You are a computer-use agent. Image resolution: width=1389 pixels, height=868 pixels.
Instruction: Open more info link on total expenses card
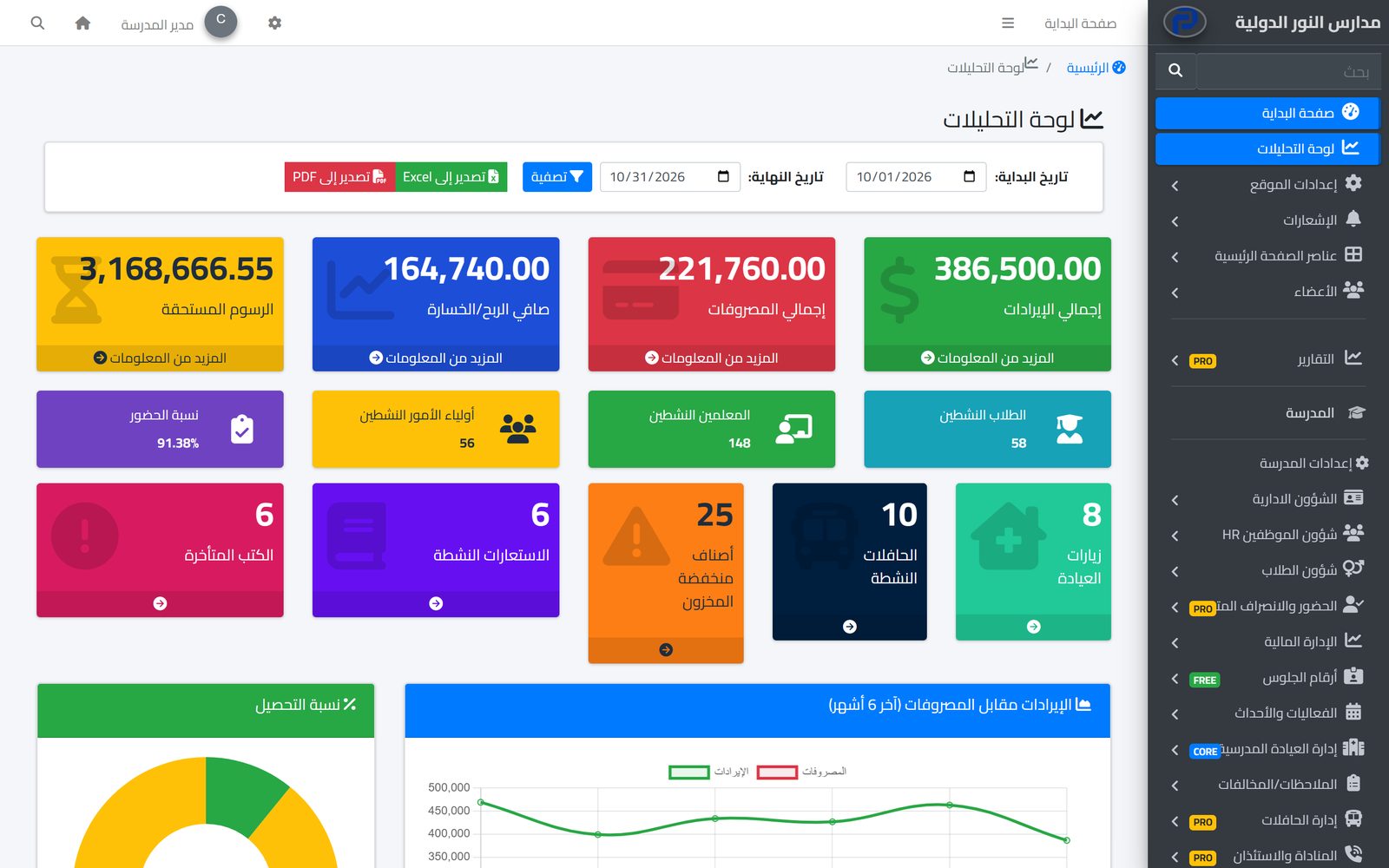[711, 358]
